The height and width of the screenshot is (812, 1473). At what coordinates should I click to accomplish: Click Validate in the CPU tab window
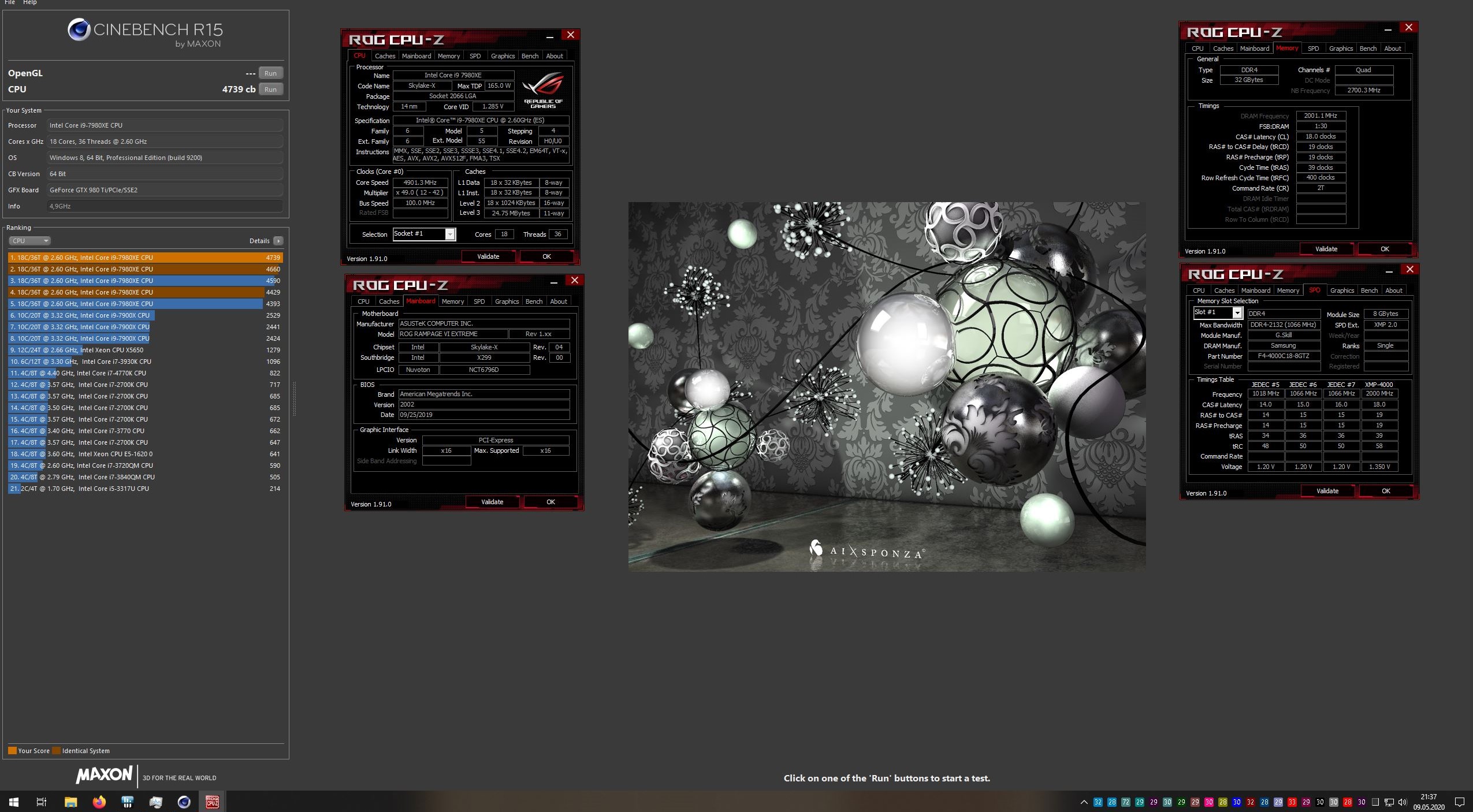click(x=488, y=256)
